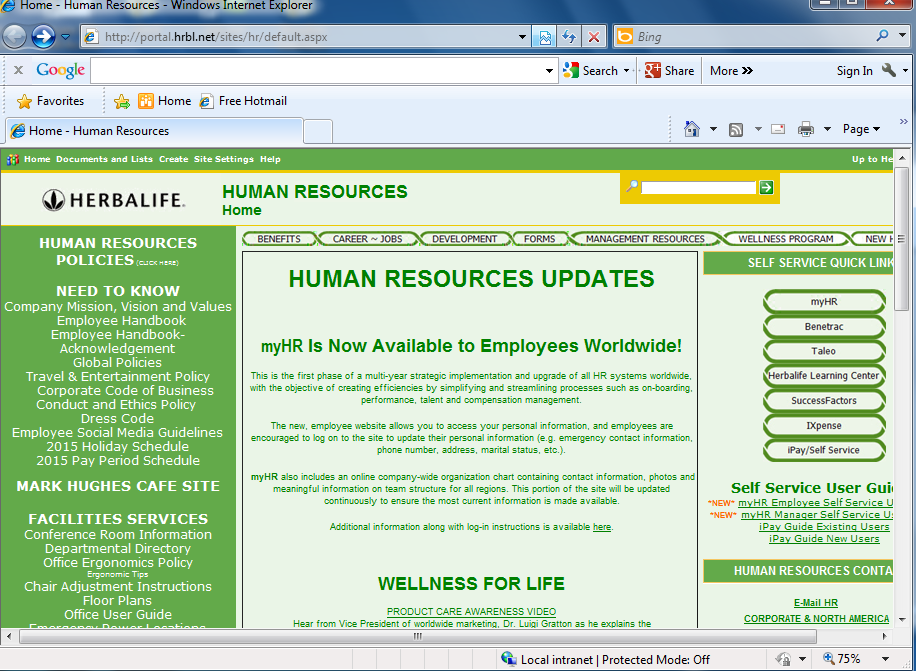Click the IE Back navigation button
This screenshot has width=916, height=671.
tap(16, 37)
